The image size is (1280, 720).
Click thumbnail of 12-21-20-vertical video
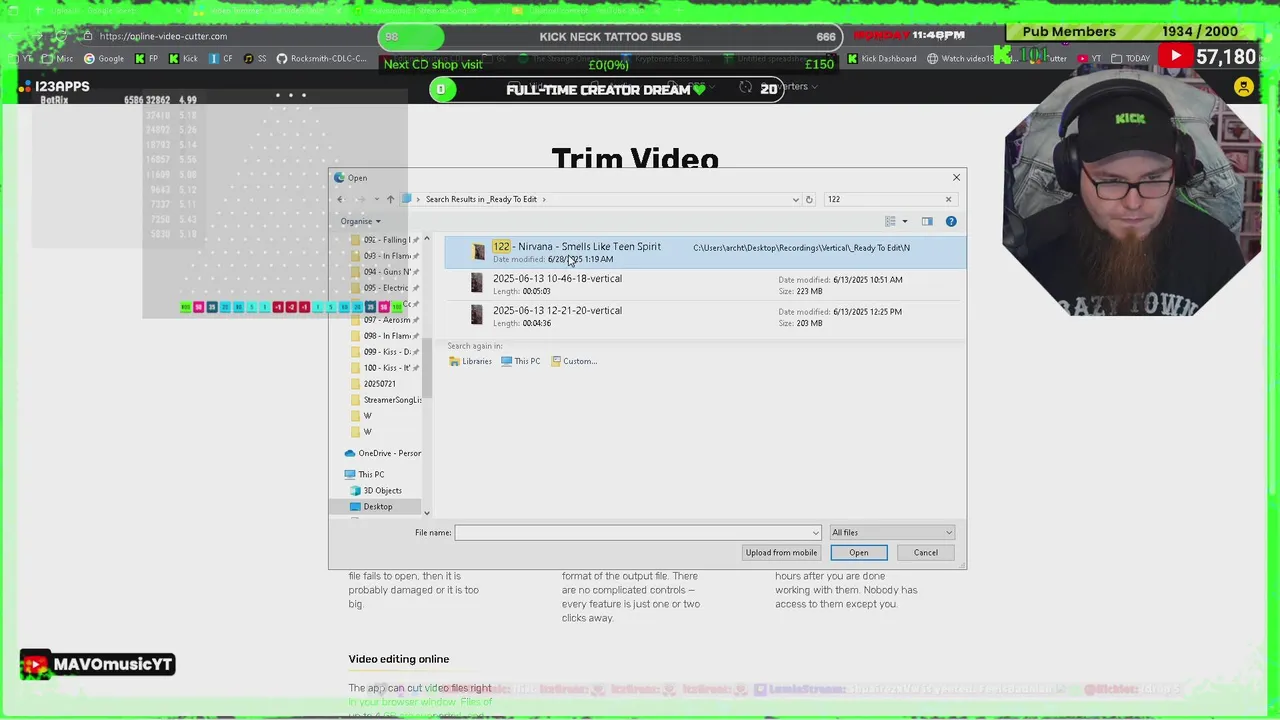477,316
